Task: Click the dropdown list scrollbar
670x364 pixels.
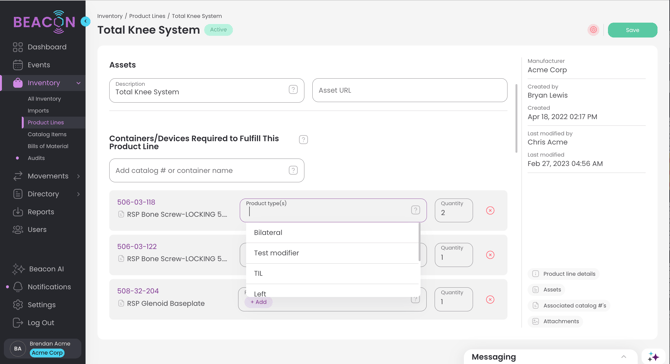Action: tap(419, 242)
